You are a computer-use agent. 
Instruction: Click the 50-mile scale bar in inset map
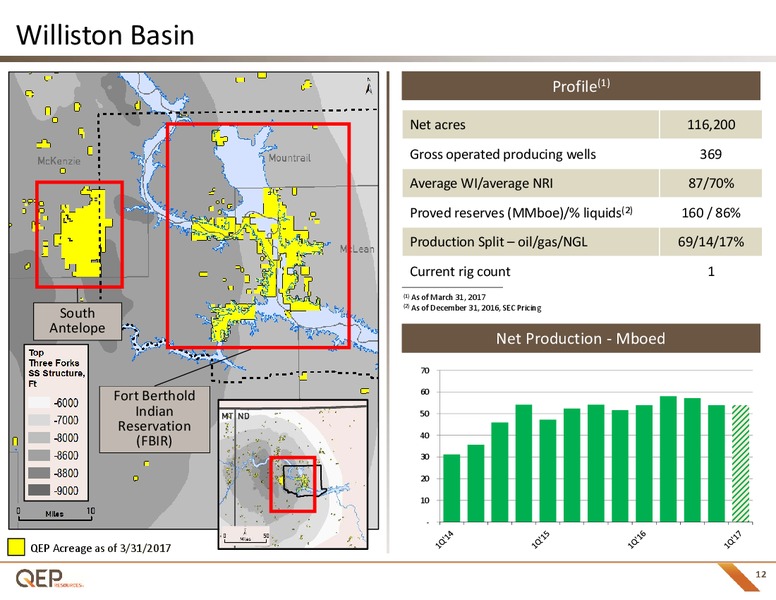click(245, 538)
